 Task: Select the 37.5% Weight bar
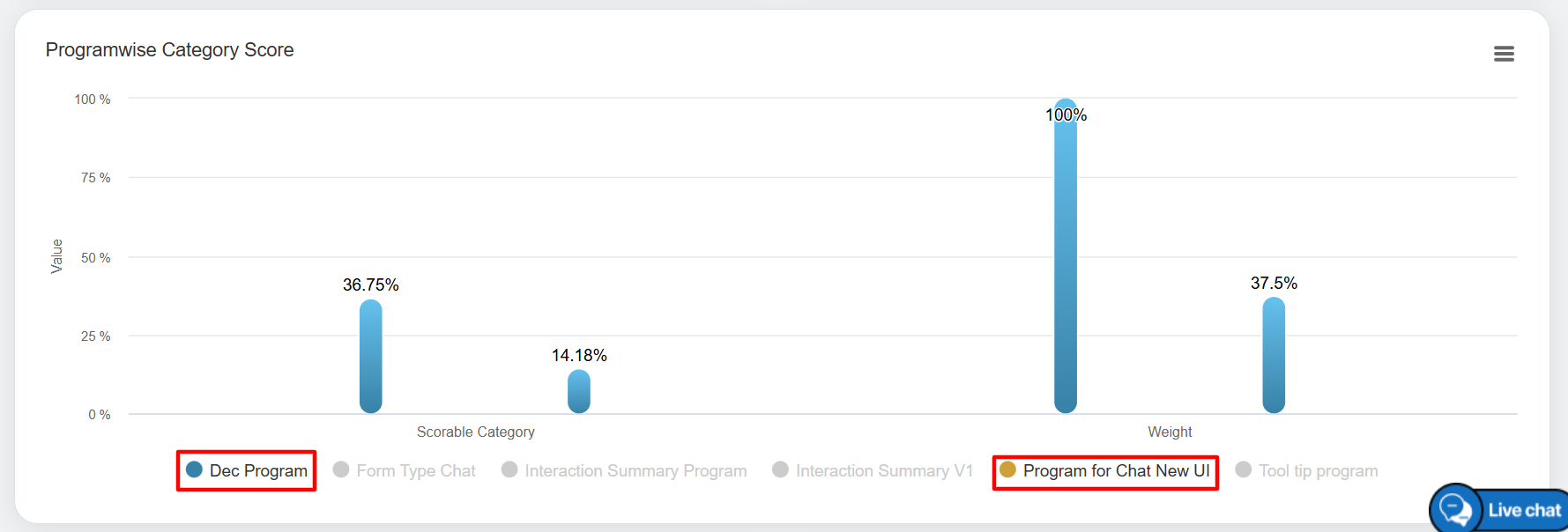click(x=1274, y=355)
